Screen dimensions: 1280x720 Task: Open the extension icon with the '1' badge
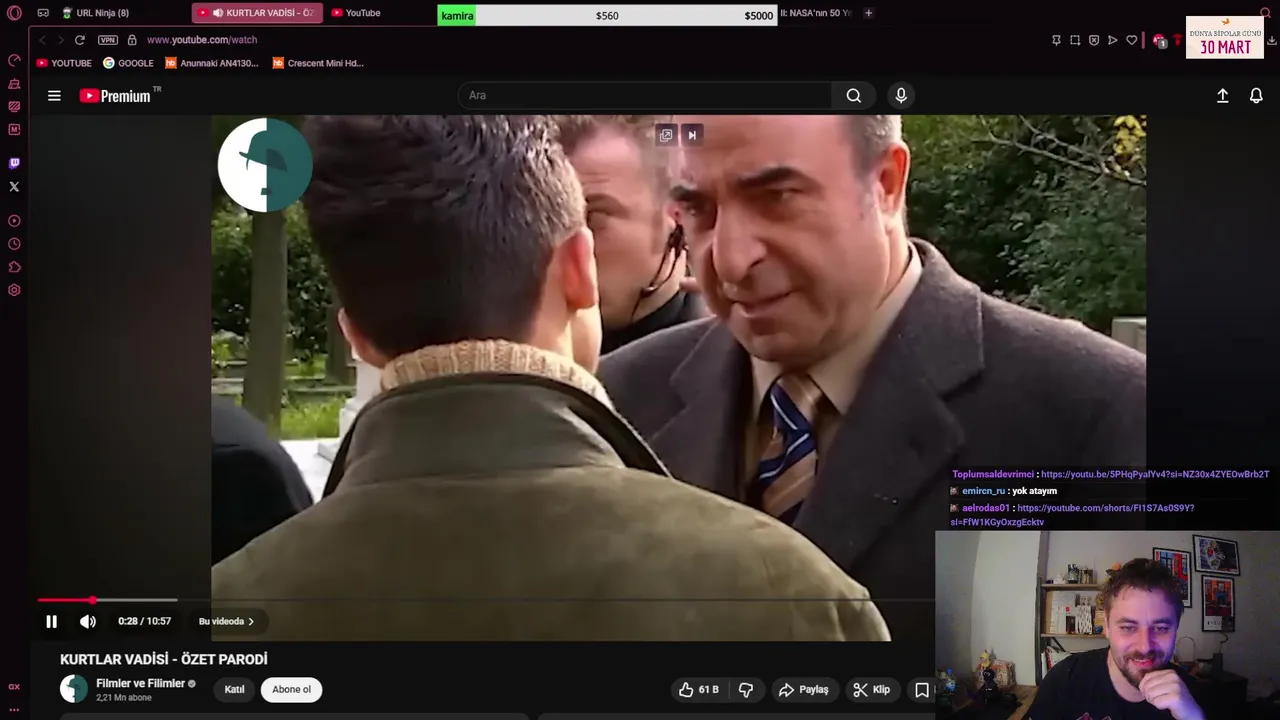click(1159, 41)
